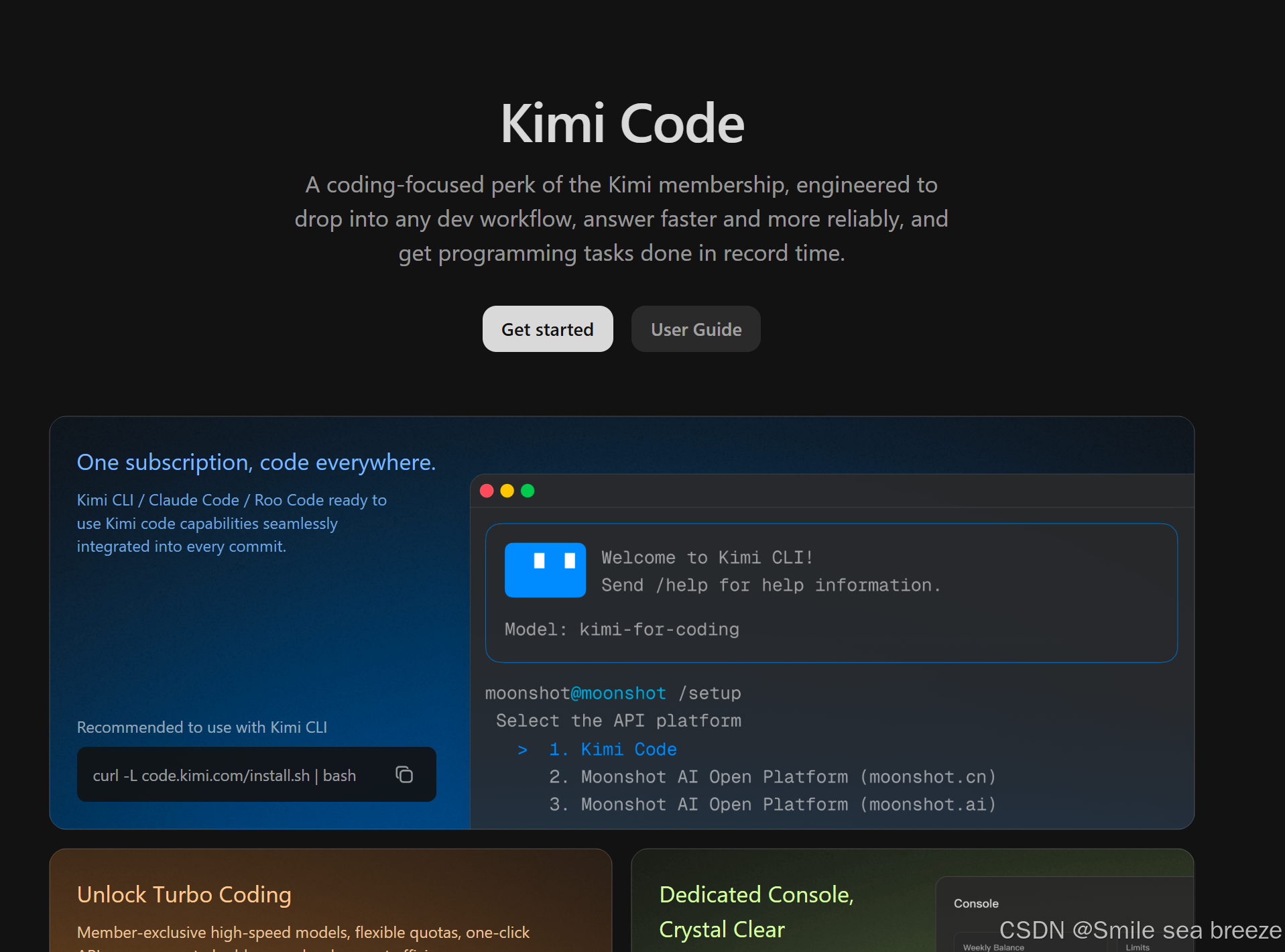Click the 'A coding-focused perk' subtitle paragraph

point(621,219)
